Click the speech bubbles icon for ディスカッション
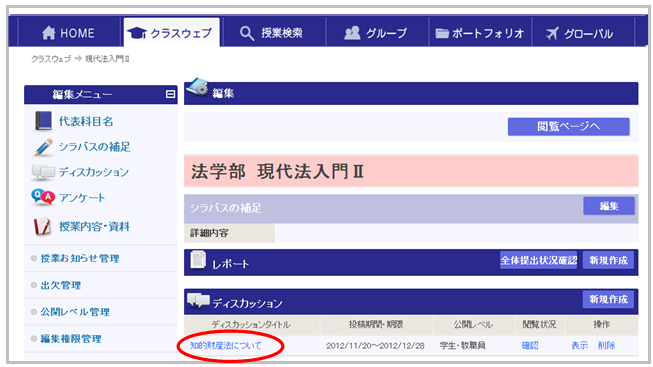This screenshot has width=653, height=367. [x=43, y=172]
